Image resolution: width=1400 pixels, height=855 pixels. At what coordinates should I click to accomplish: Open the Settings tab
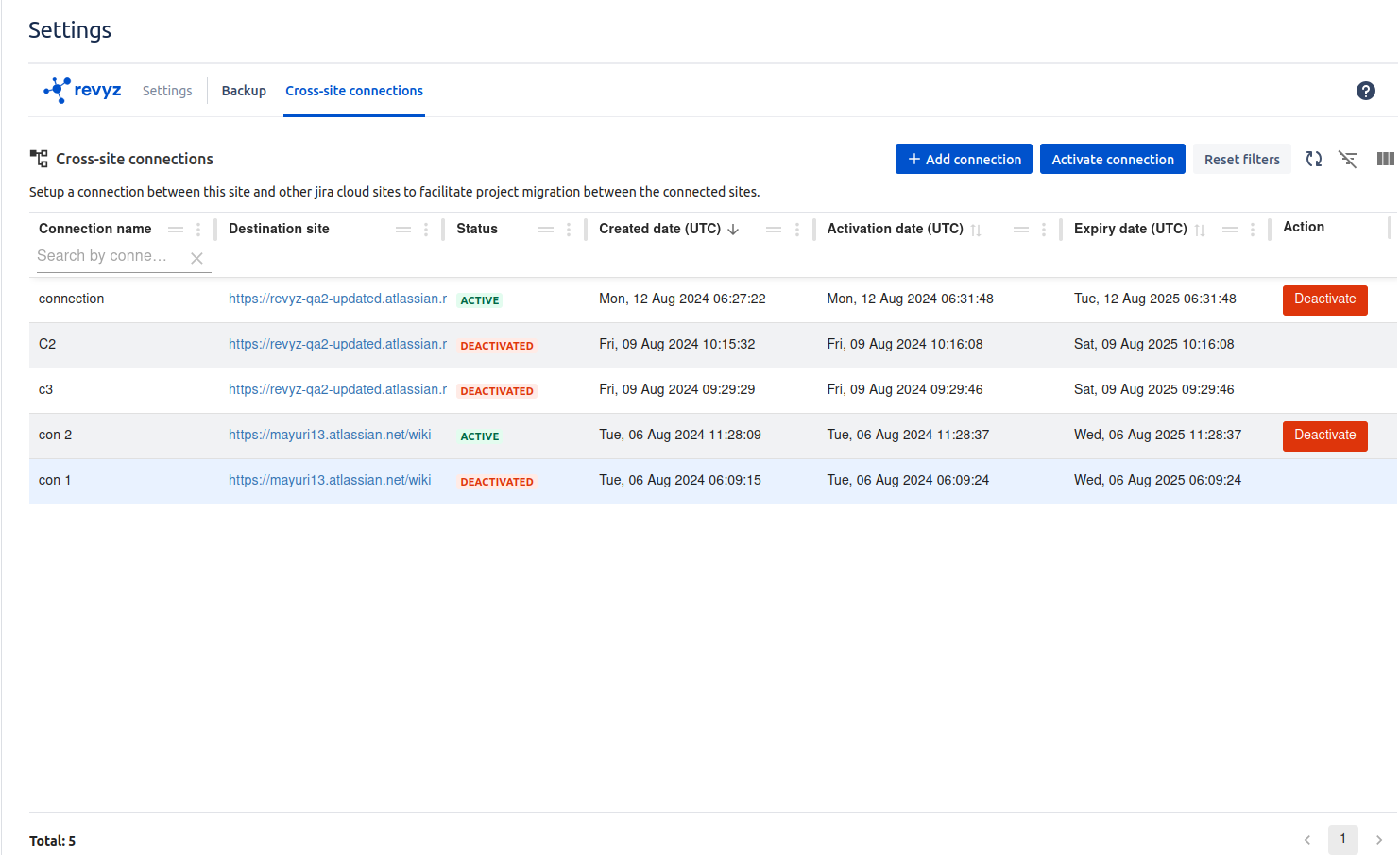coord(167,91)
